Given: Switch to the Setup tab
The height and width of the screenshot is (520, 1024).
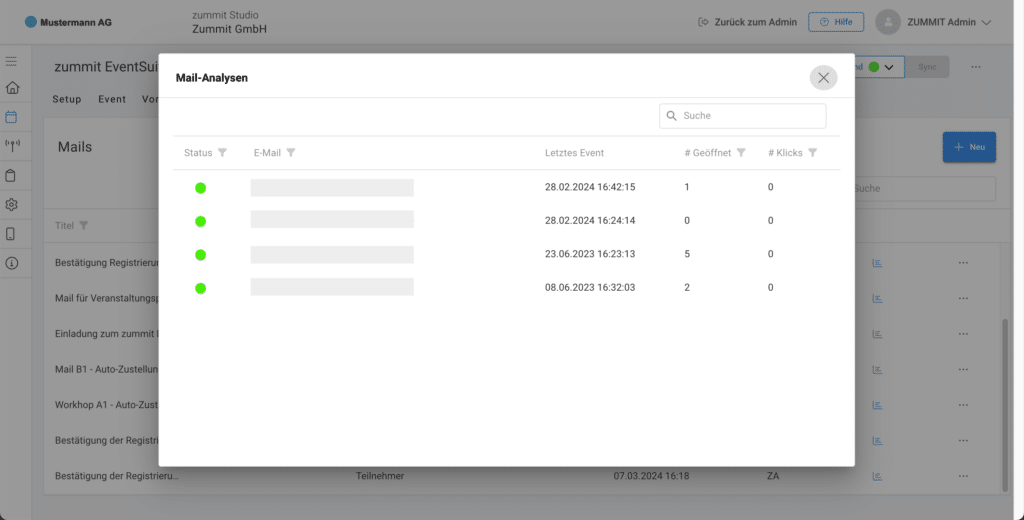Looking at the screenshot, I should click(x=67, y=100).
